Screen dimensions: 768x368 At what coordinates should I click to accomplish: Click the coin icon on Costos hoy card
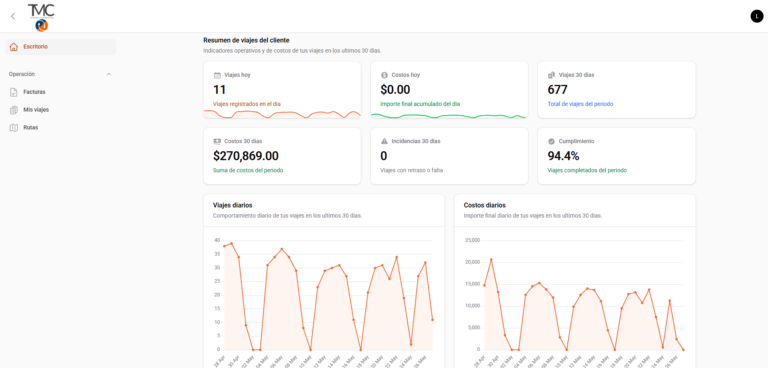(384, 75)
